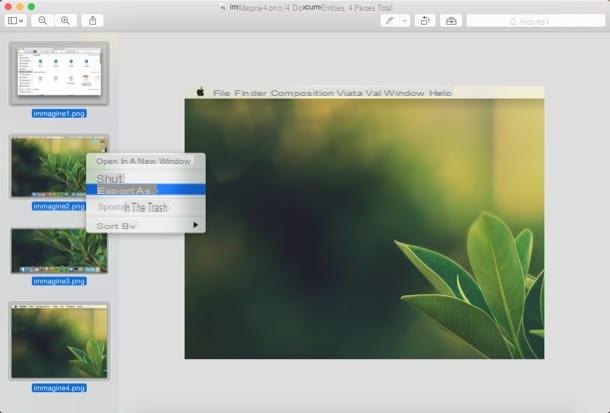Image resolution: width=610 pixels, height=413 pixels.
Task: Select the immagine3.png thumbnail
Action: 59,250
